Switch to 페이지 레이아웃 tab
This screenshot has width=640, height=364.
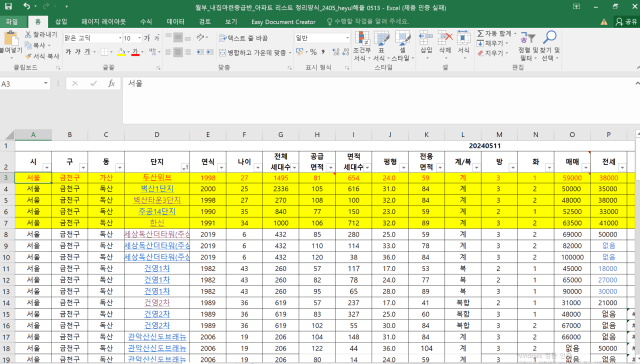104,22
